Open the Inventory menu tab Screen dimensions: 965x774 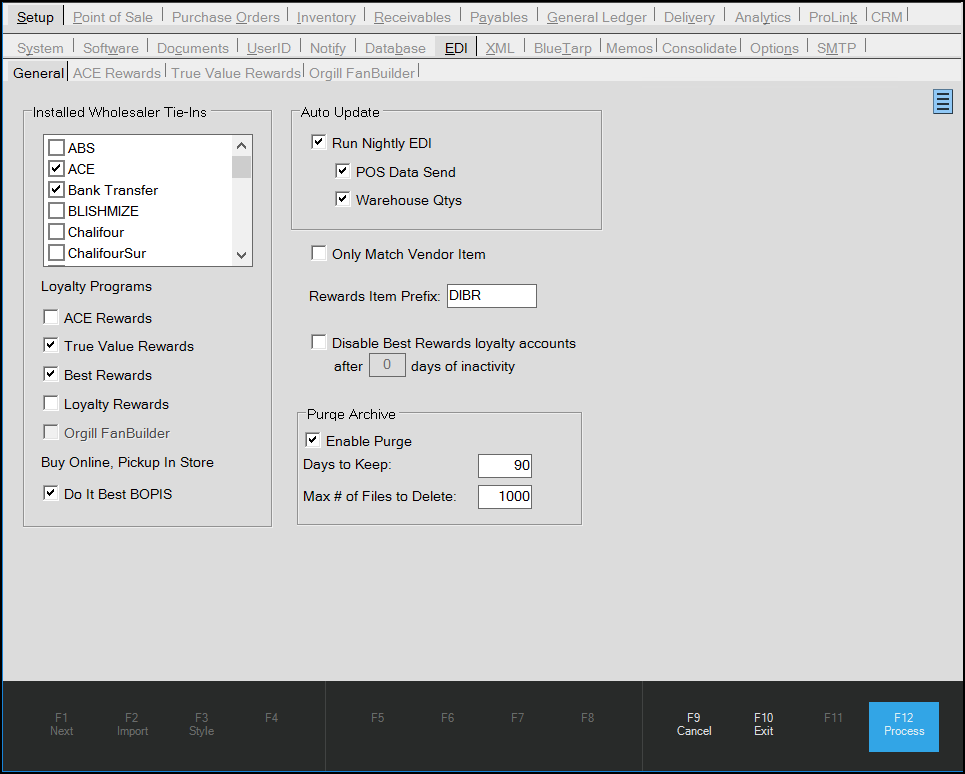(326, 17)
